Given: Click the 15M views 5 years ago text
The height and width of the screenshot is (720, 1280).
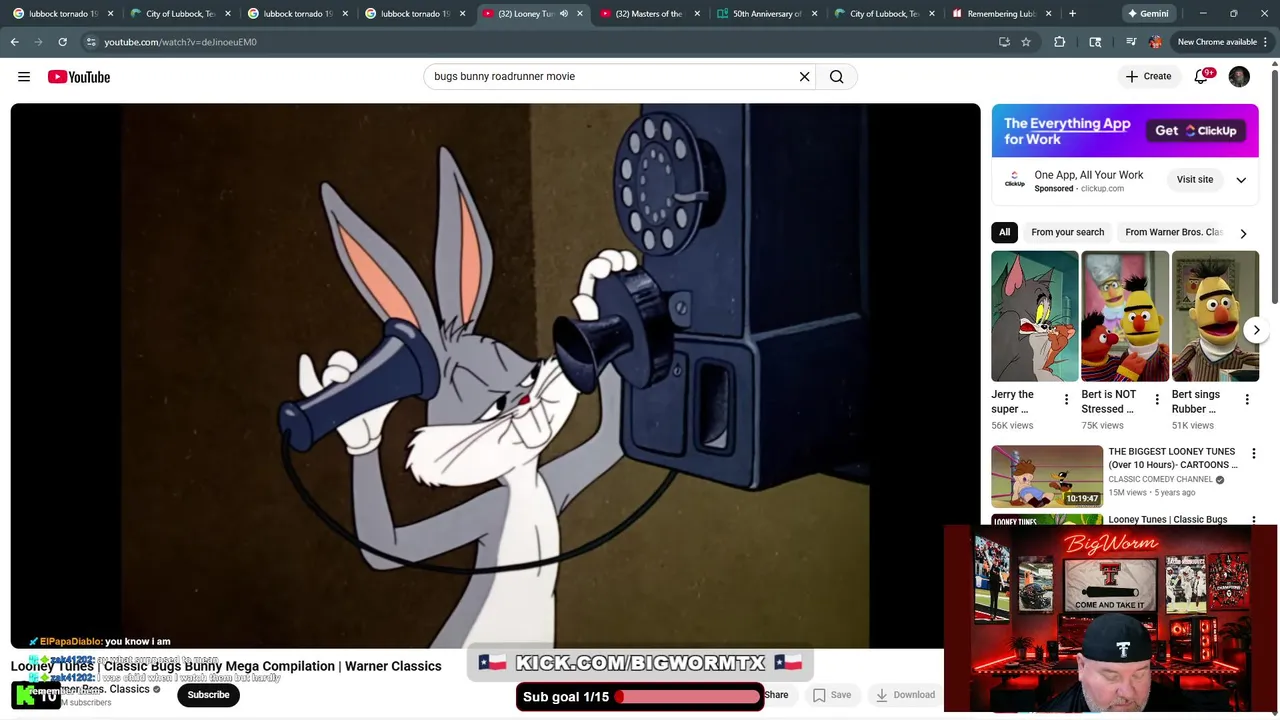Looking at the screenshot, I should click(x=1152, y=493).
